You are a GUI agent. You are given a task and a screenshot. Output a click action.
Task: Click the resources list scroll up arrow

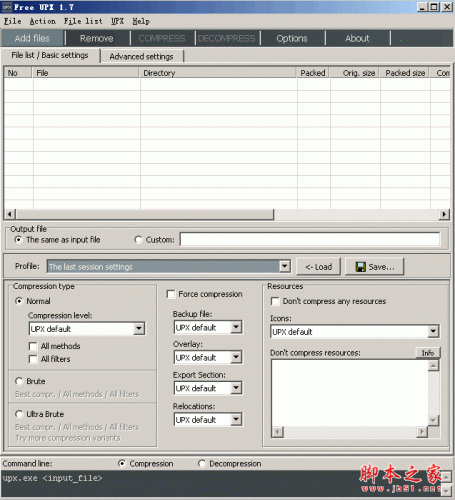pos(433,366)
